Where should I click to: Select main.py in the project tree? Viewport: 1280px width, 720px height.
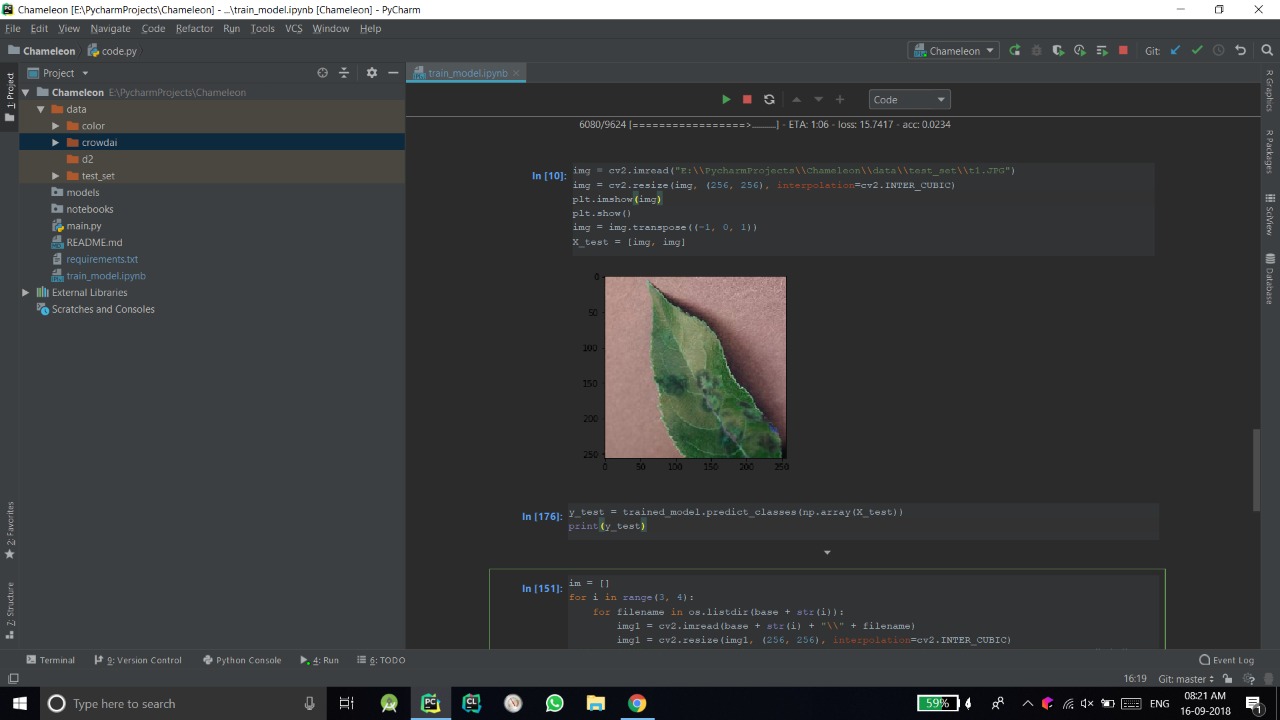(x=84, y=226)
